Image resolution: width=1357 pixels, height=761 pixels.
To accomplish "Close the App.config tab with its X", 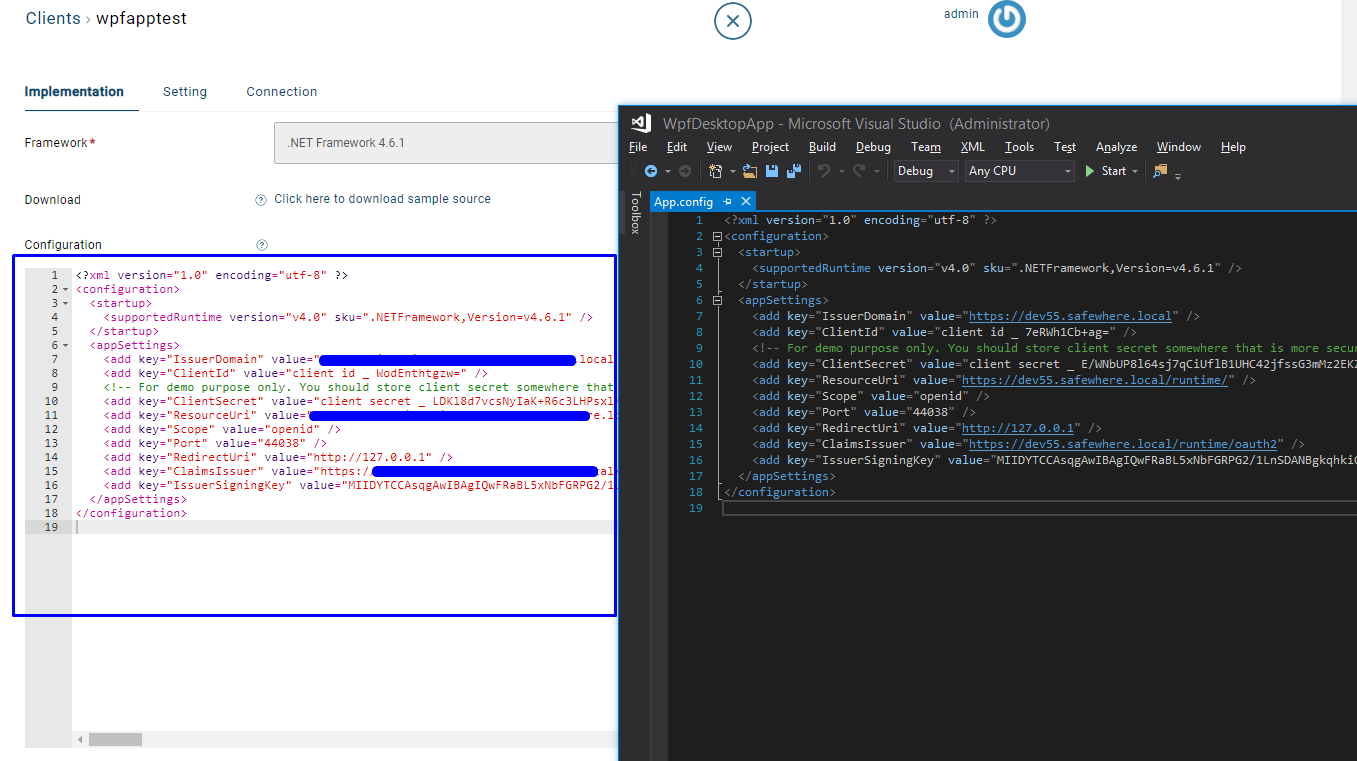I will (x=746, y=202).
